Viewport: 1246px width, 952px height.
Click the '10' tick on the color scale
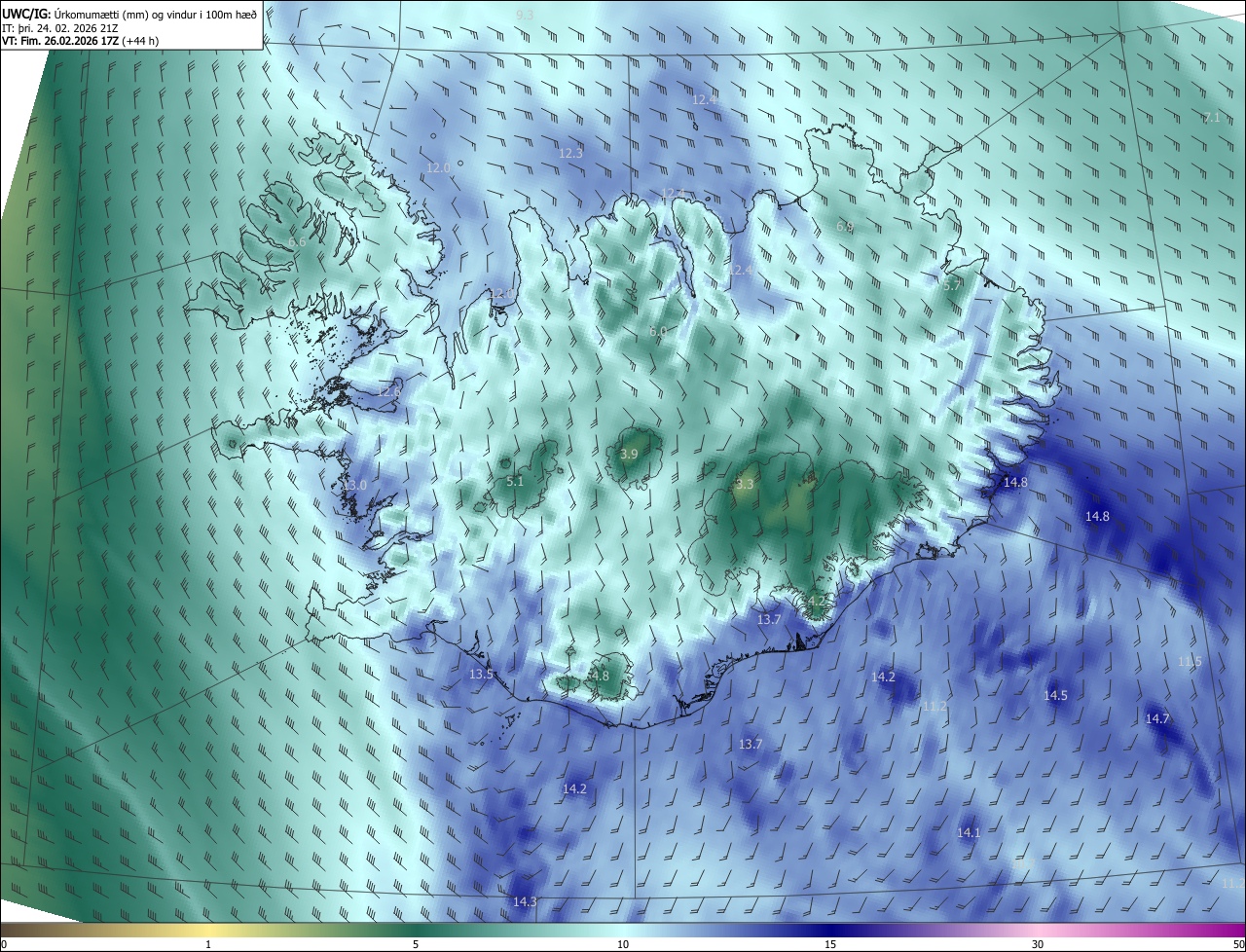(x=623, y=944)
